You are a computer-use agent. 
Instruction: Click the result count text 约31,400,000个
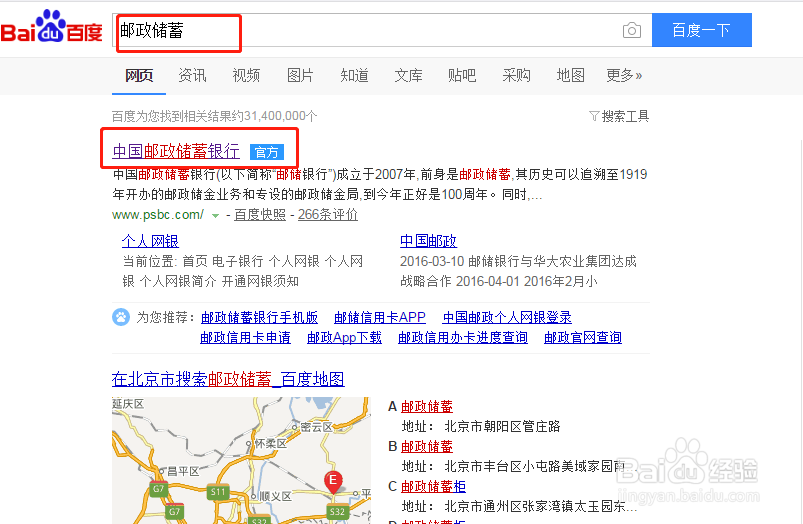click(x=274, y=116)
